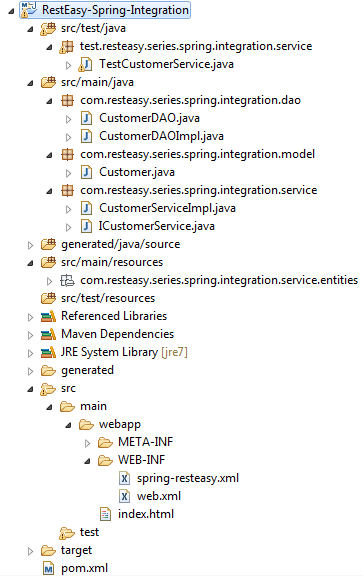Click the dao package icon
This screenshot has width=363, height=576.
point(67,100)
